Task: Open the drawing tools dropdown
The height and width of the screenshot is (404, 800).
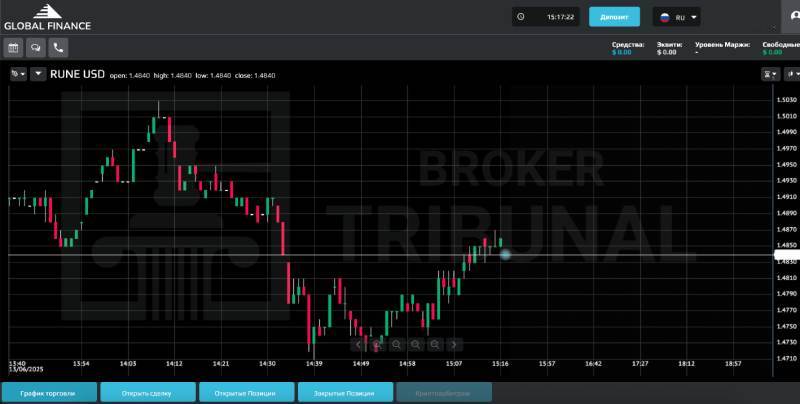Action: pos(18,74)
